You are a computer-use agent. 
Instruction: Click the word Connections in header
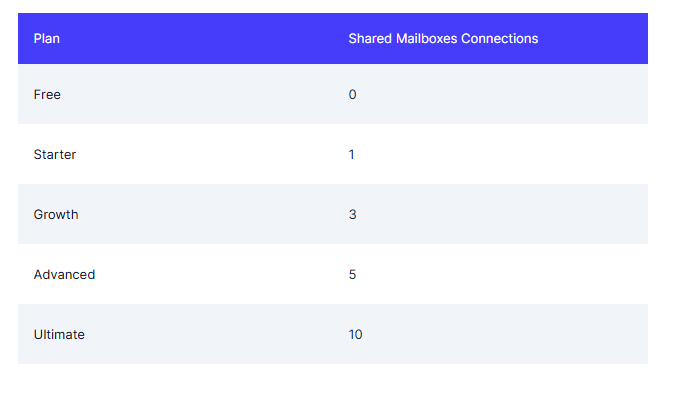pos(500,39)
